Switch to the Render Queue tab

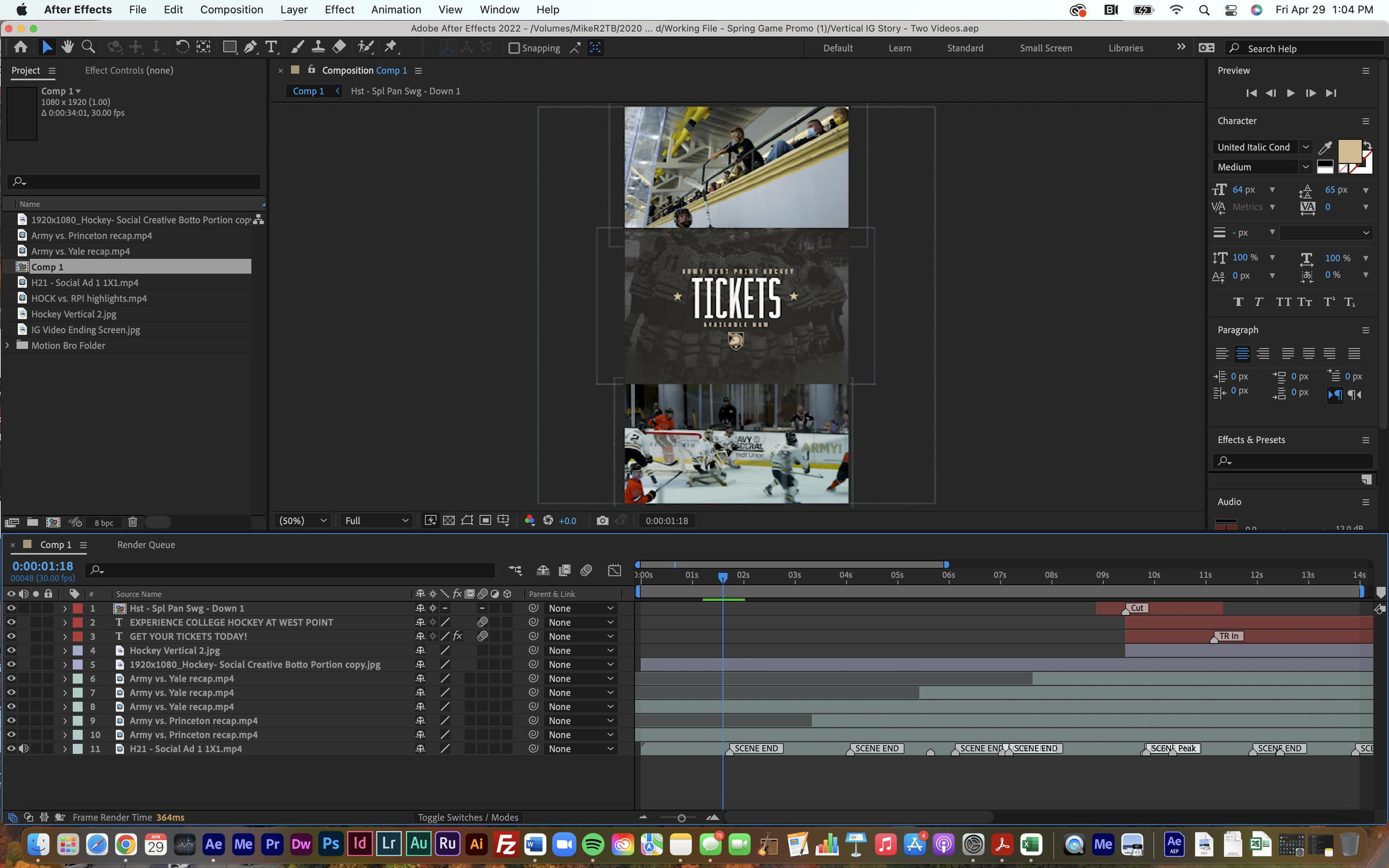click(x=146, y=545)
